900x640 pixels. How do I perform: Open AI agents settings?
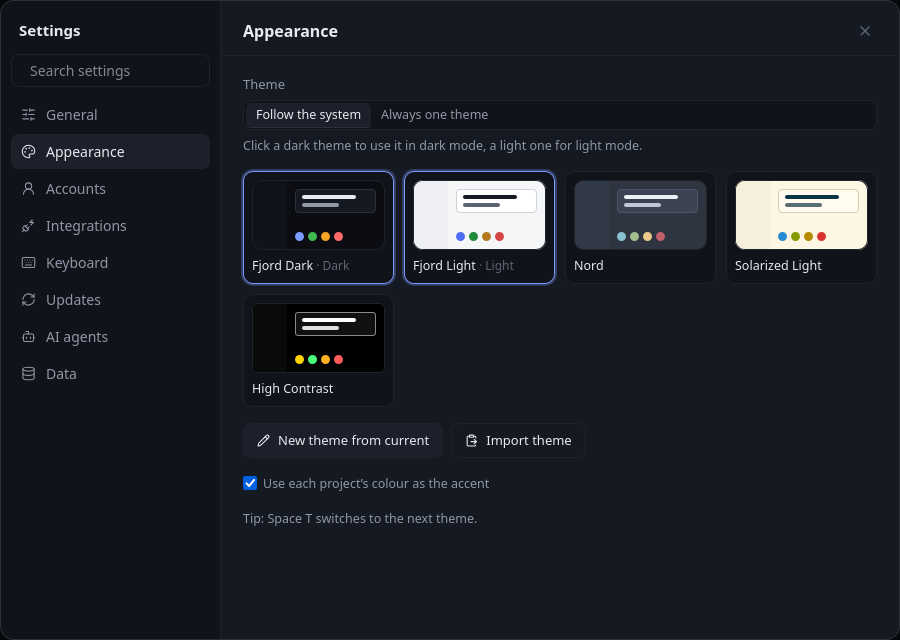click(x=110, y=337)
